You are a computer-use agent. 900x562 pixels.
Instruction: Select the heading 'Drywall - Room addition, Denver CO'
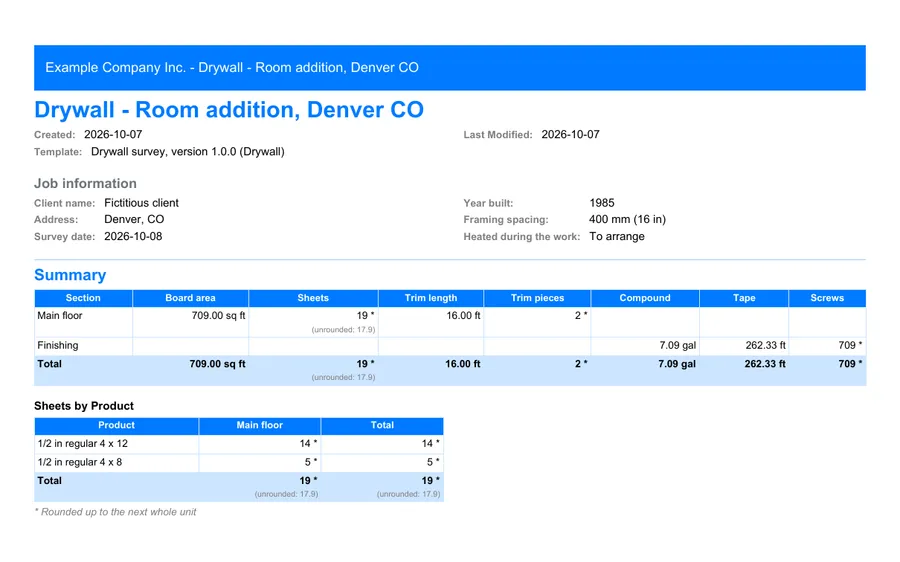(x=228, y=110)
